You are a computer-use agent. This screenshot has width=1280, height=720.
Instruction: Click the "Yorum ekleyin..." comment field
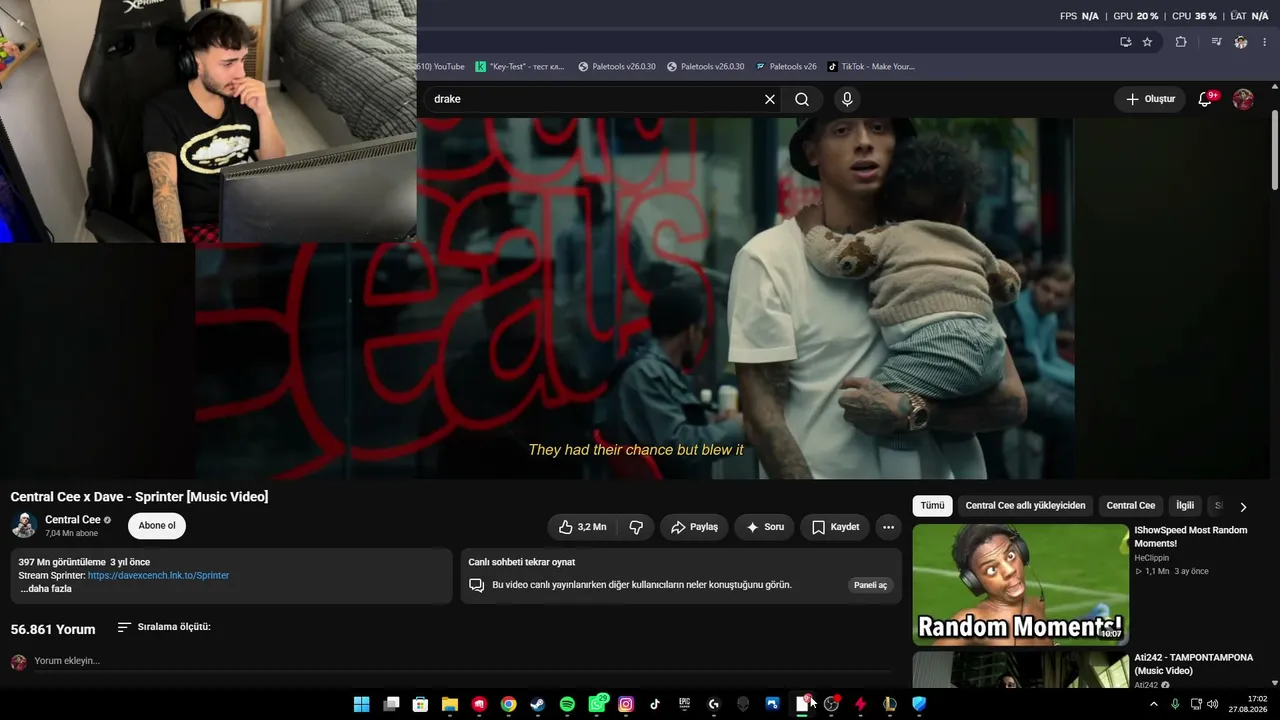460,661
